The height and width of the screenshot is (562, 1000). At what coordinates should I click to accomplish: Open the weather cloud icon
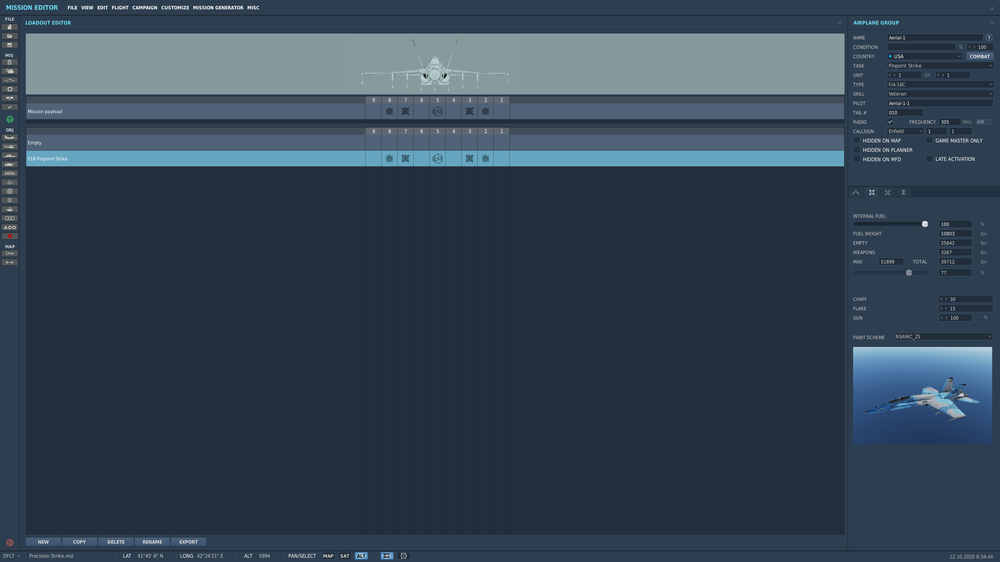point(10,71)
